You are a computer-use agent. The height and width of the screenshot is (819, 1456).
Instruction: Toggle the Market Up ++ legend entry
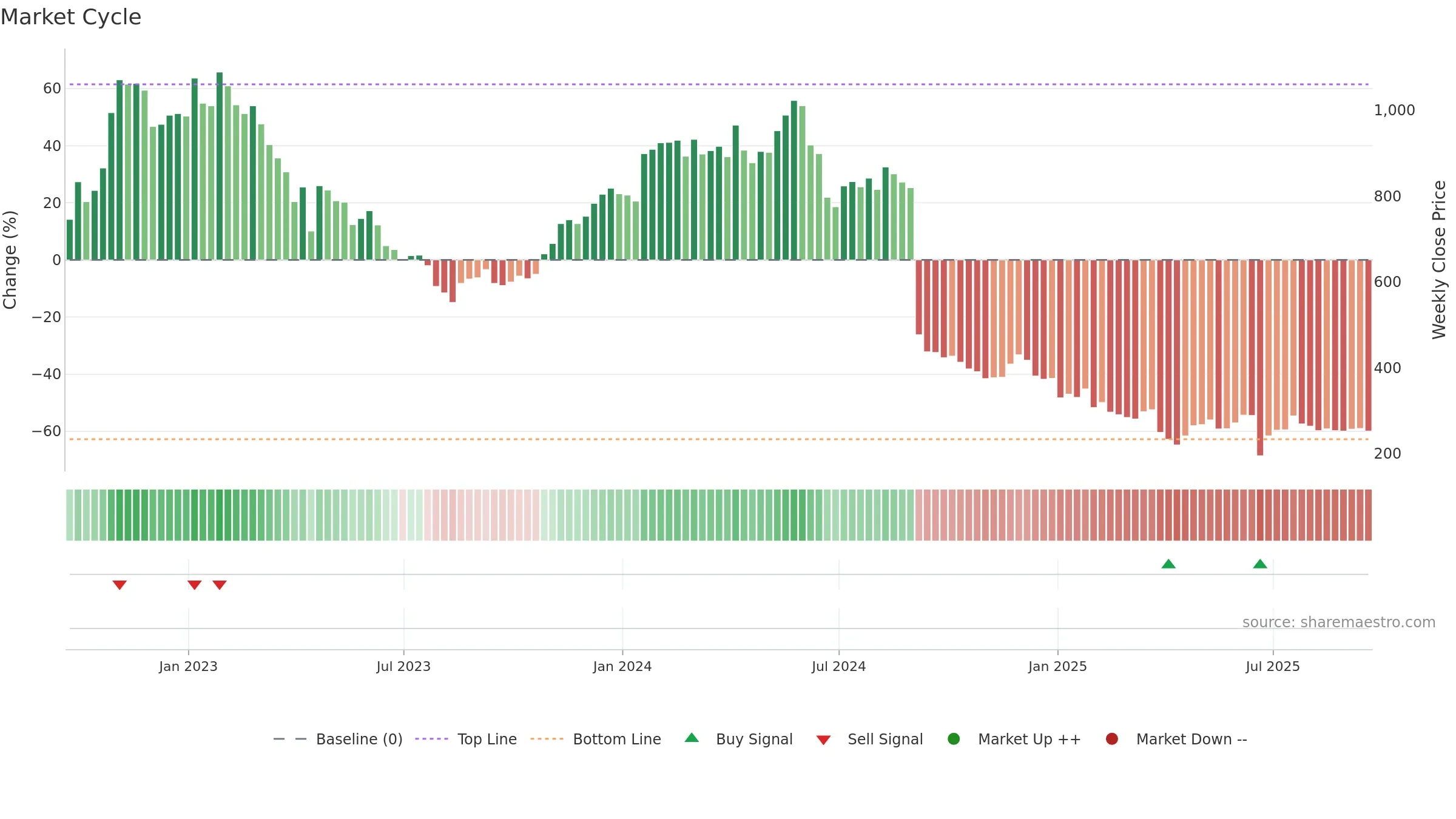tap(1014, 739)
